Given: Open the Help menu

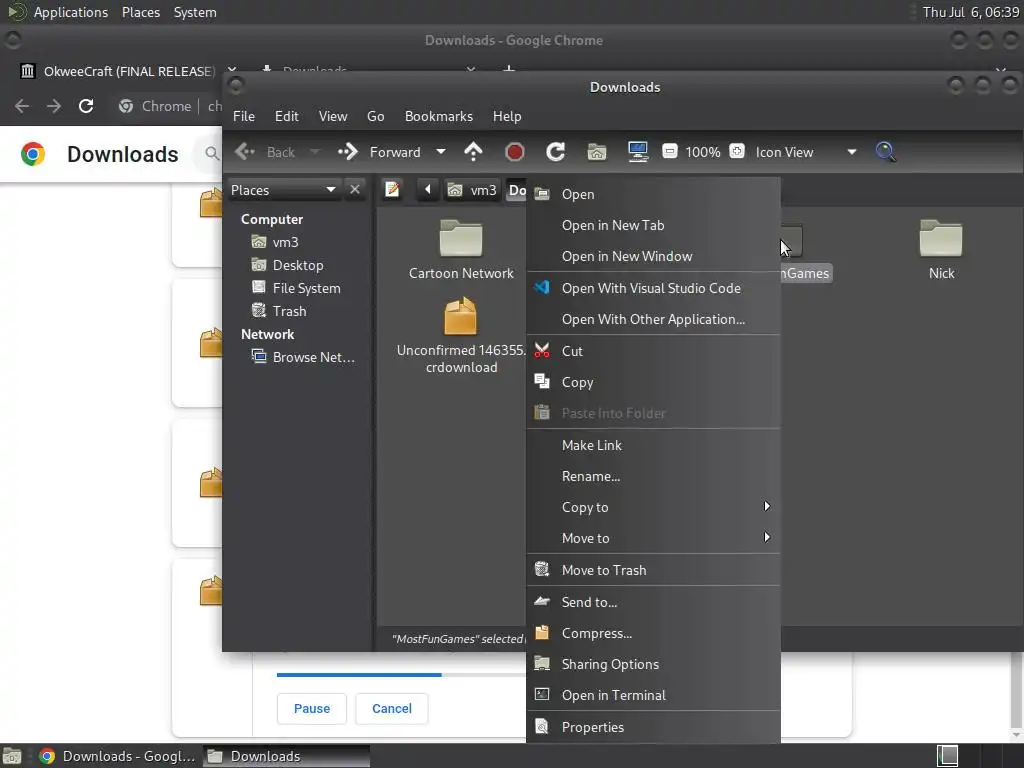Looking at the screenshot, I should 507,116.
